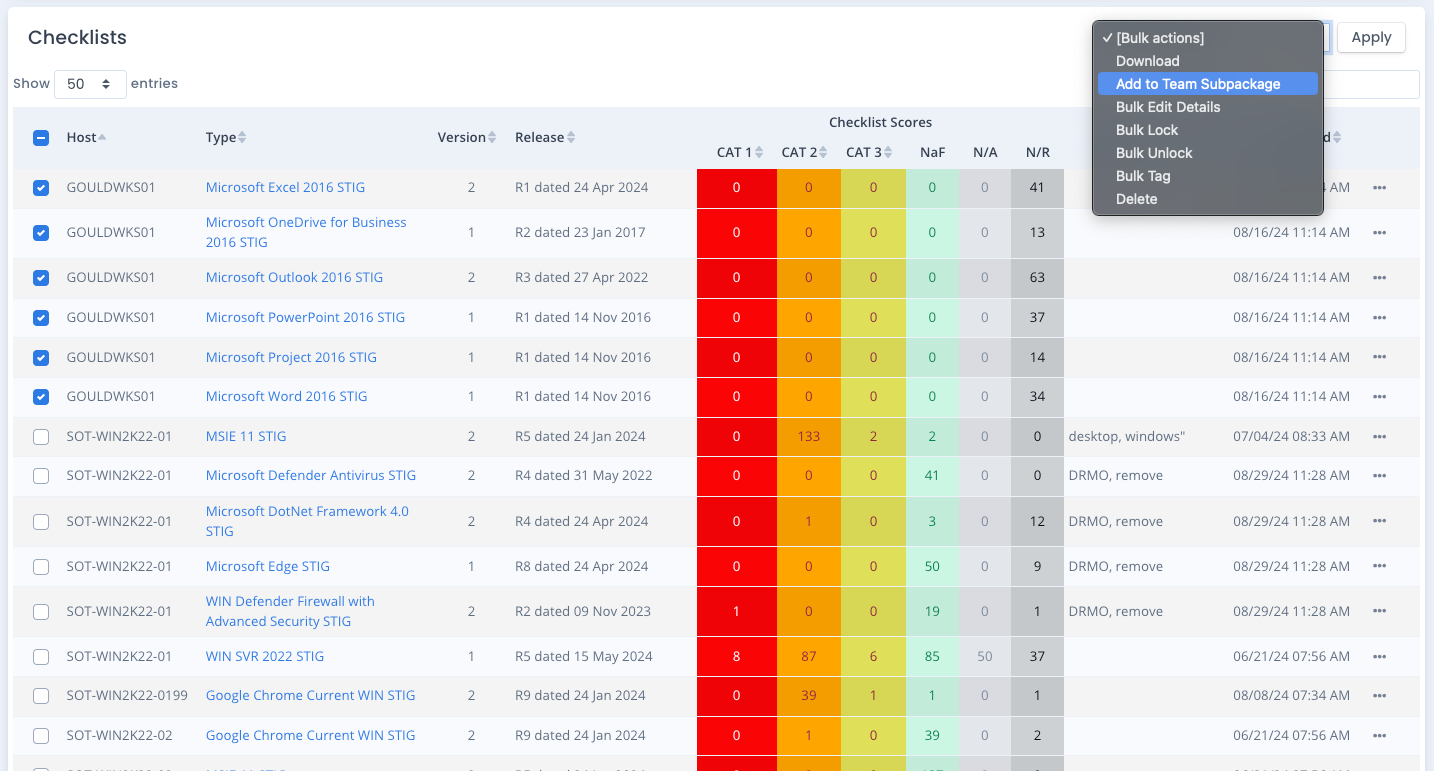Choose Download from bulk actions list
The height and width of the screenshot is (771, 1434).
1207,61
